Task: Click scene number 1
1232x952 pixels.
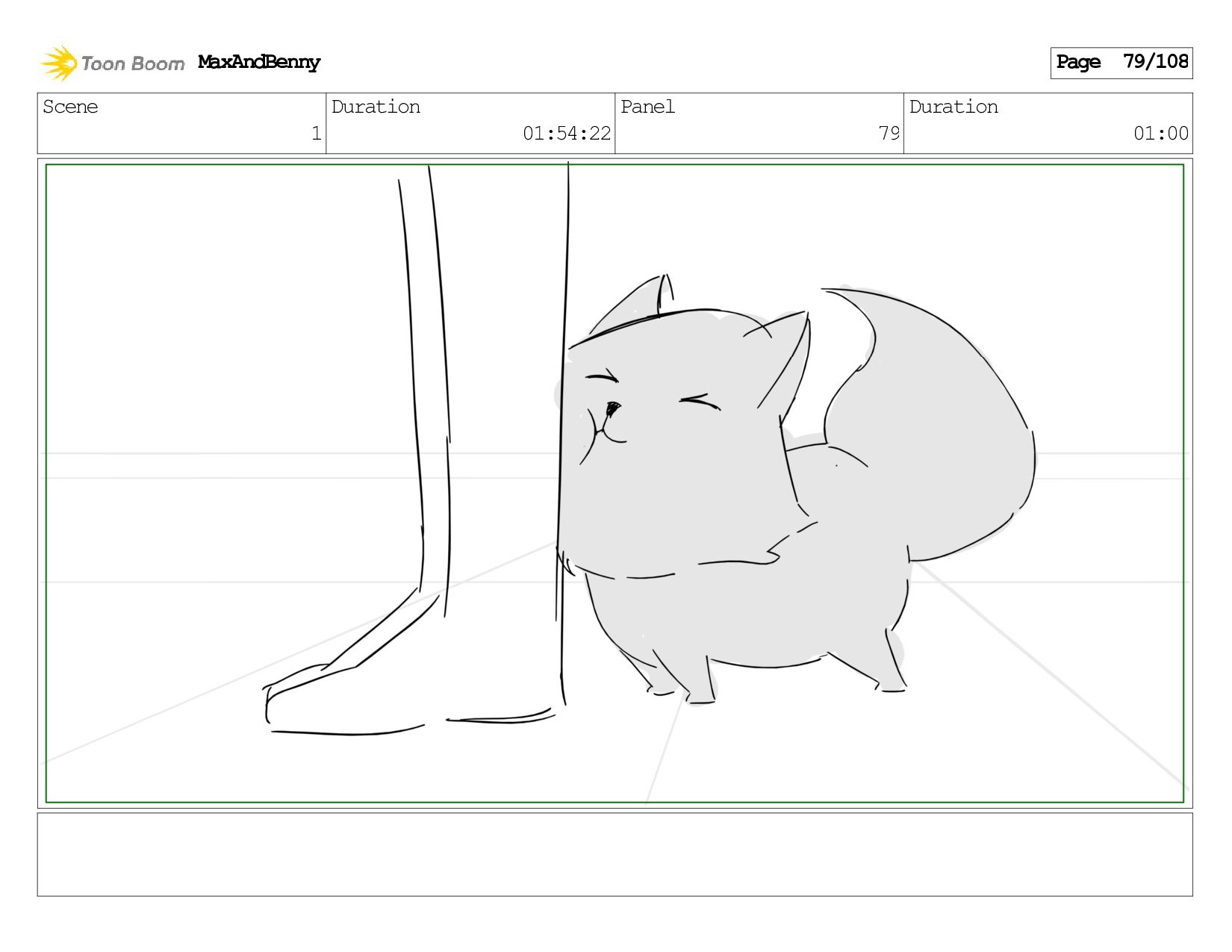Action: [317, 134]
